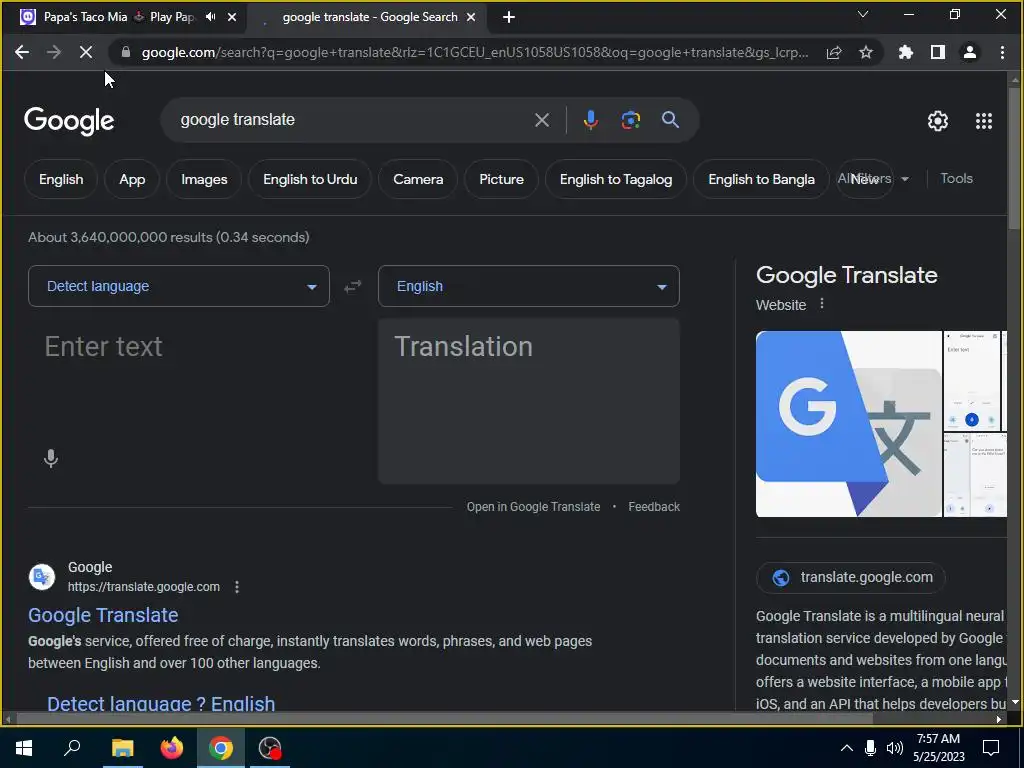1024x768 pixels.
Task: Choose English to Bangla chip
Action: tap(761, 179)
